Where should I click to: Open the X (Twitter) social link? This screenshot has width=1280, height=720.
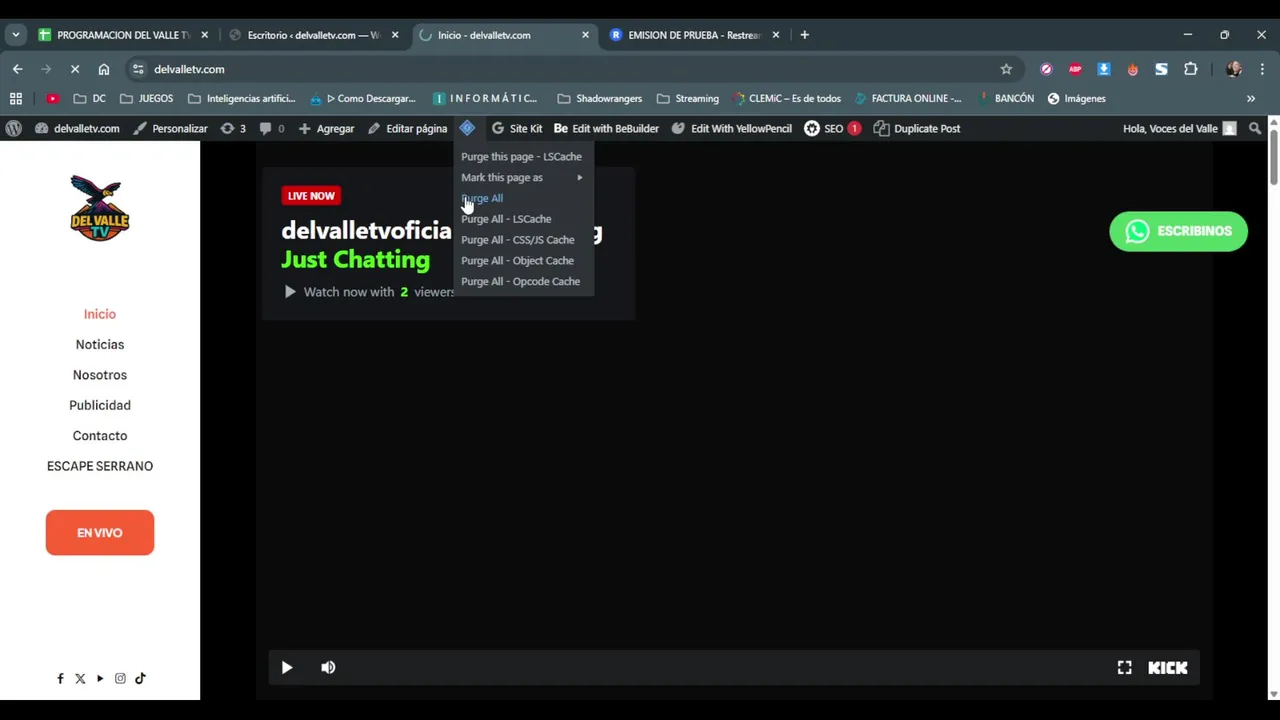click(x=80, y=678)
